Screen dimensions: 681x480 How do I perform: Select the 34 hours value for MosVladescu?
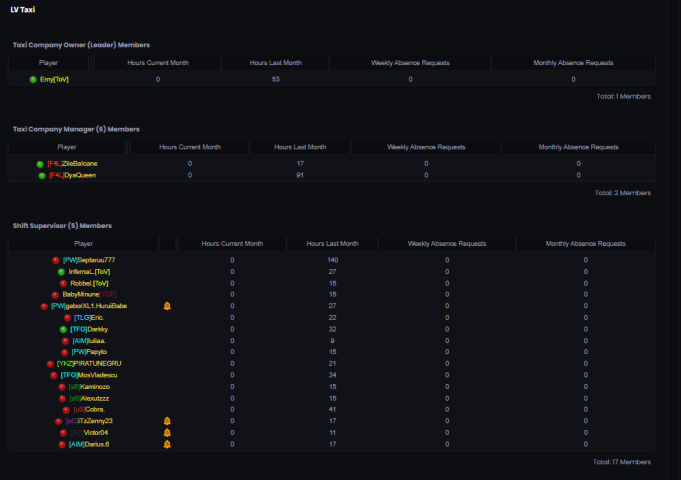click(333, 375)
